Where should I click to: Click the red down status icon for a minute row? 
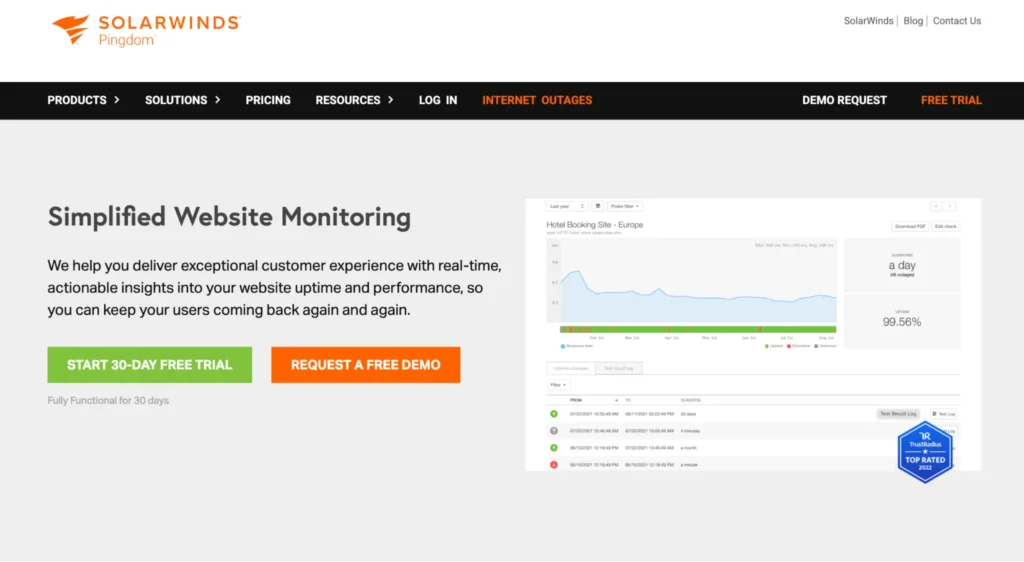coord(554,465)
